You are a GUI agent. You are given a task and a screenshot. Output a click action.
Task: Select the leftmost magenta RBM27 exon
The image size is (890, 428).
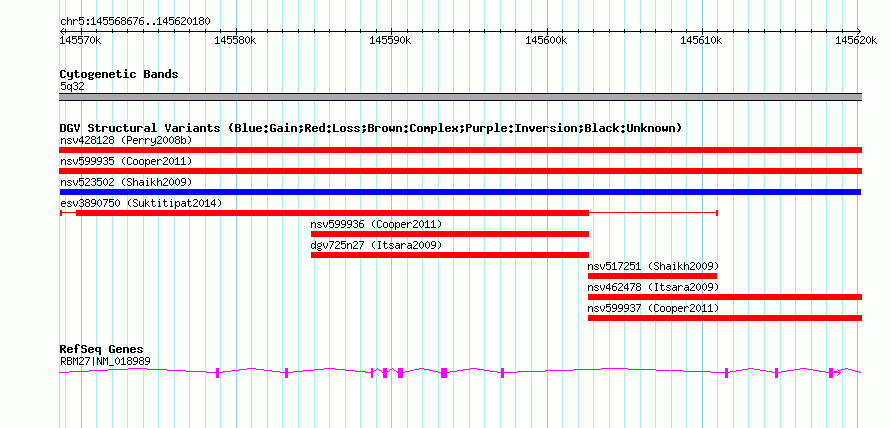click(x=217, y=372)
